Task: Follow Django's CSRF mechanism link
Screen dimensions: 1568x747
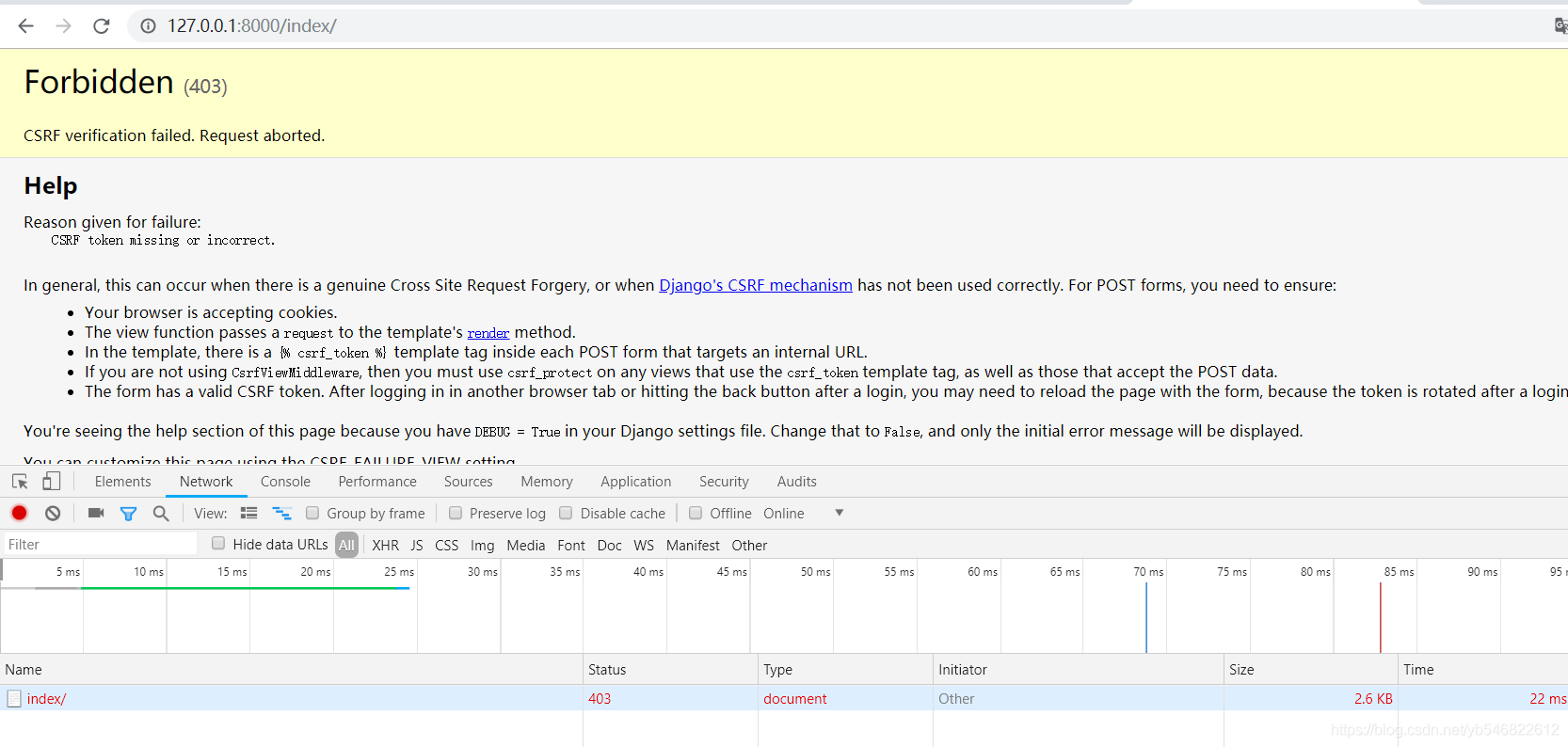Action: coord(756,285)
